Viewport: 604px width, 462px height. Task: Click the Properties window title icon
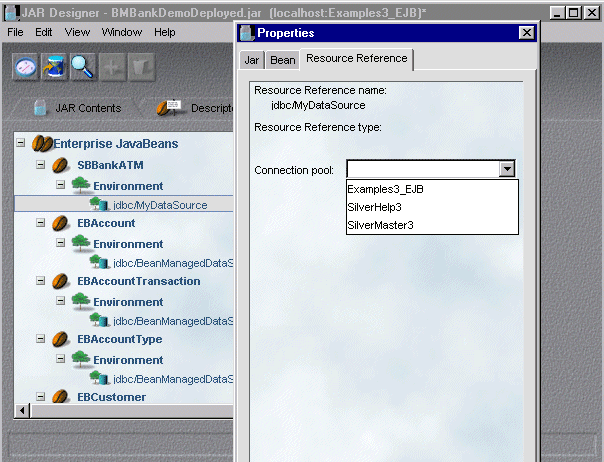click(x=247, y=33)
